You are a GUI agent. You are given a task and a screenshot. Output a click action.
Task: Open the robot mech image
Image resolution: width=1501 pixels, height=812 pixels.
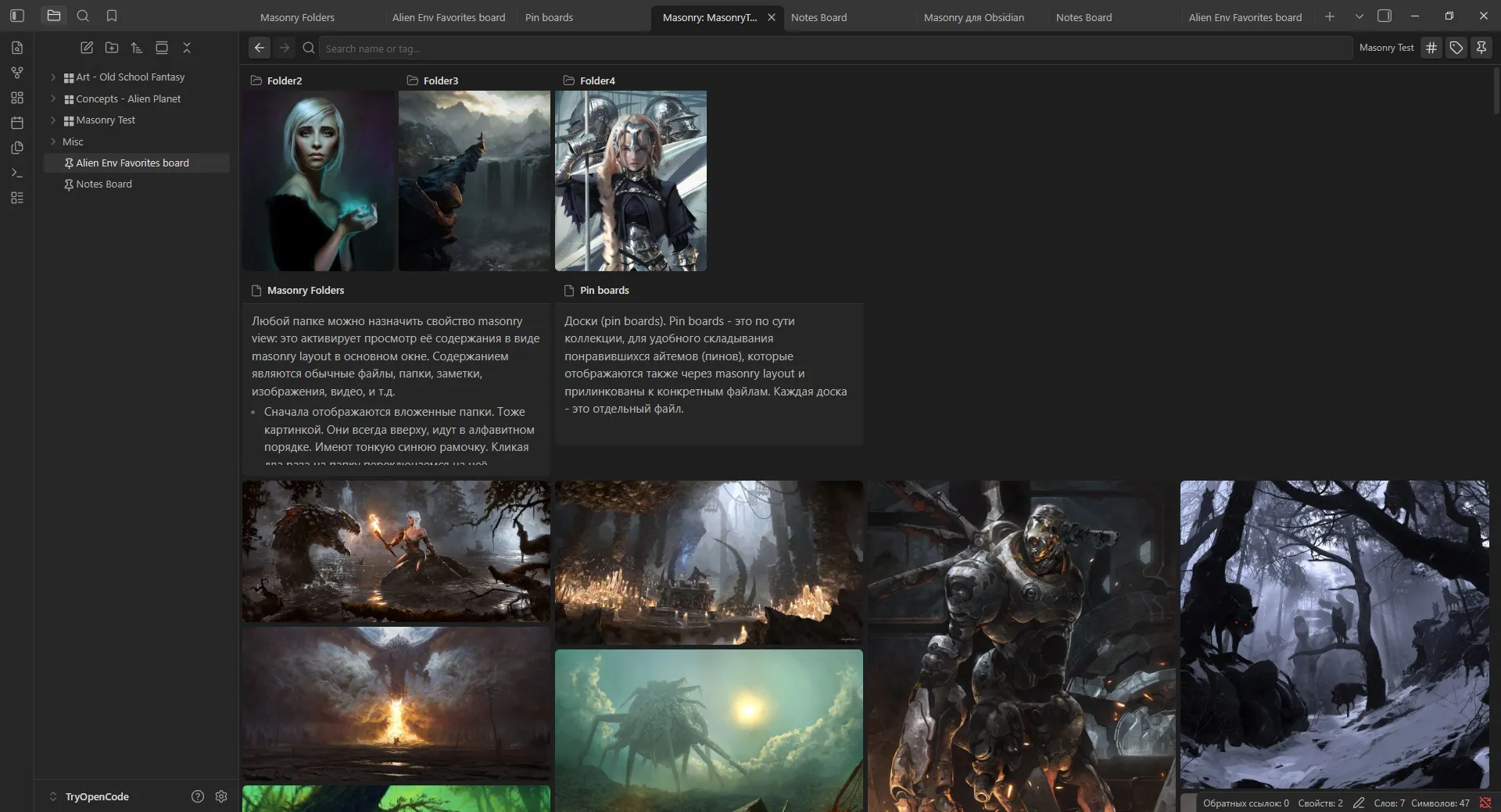point(1022,646)
